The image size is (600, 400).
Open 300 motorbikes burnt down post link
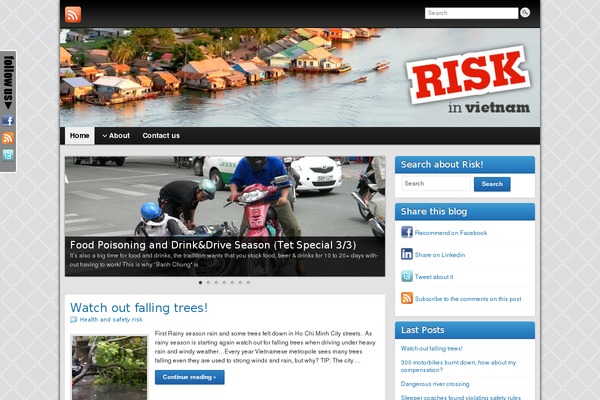(x=458, y=366)
